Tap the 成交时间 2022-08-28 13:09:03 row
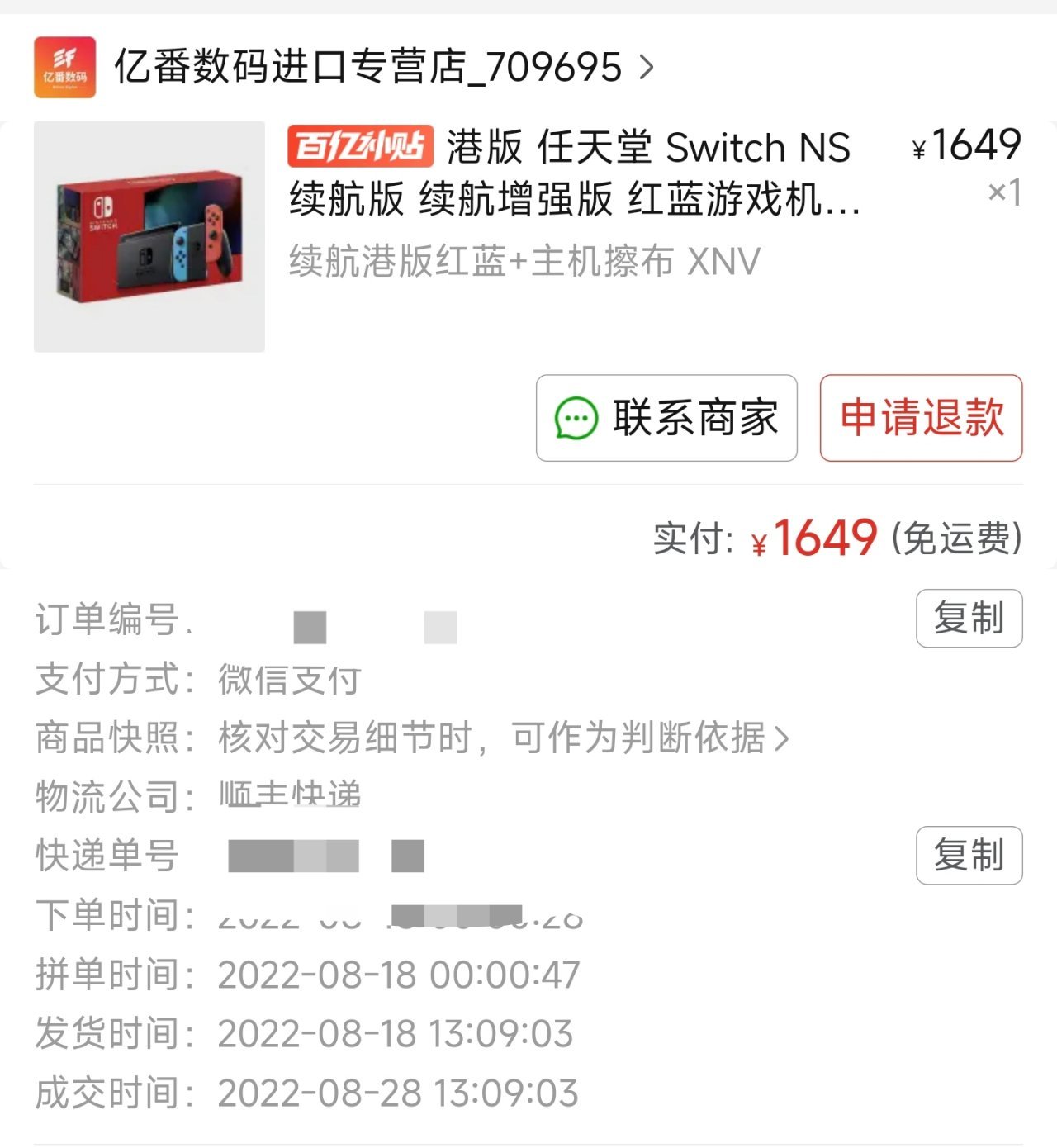Viewport: 1057px width, 1148px height. coord(306,1093)
